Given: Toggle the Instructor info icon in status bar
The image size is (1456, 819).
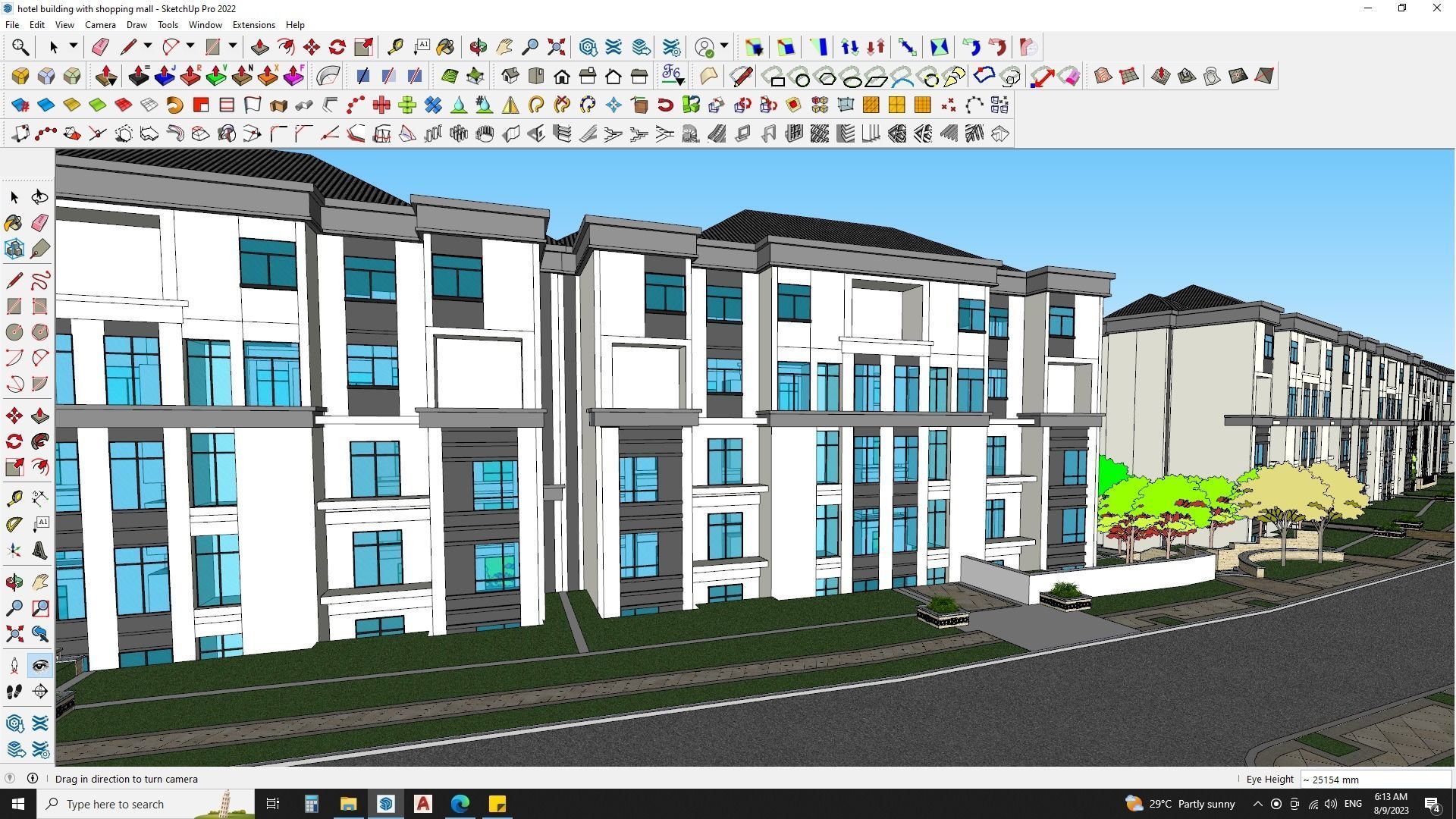Looking at the screenshot, I should point(33,778).
